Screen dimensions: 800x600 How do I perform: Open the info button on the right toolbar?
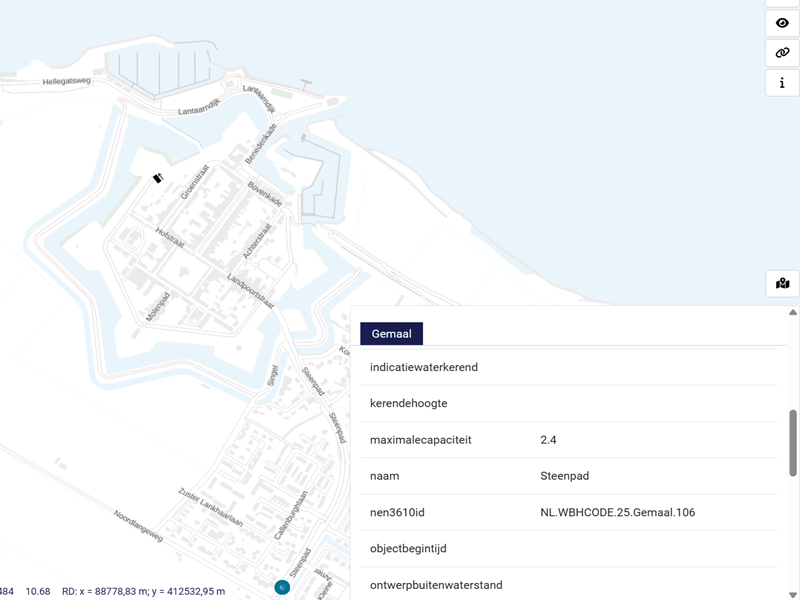point(782,83)
